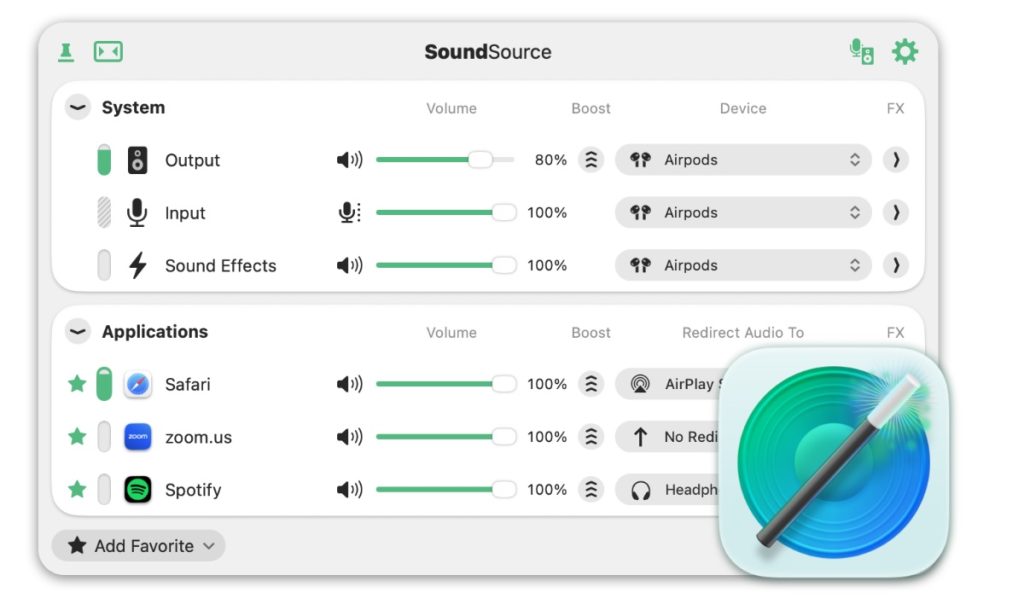Open the Add Favorite dropdown
This screenshot has height=616, width=1024.
(139, 546)
